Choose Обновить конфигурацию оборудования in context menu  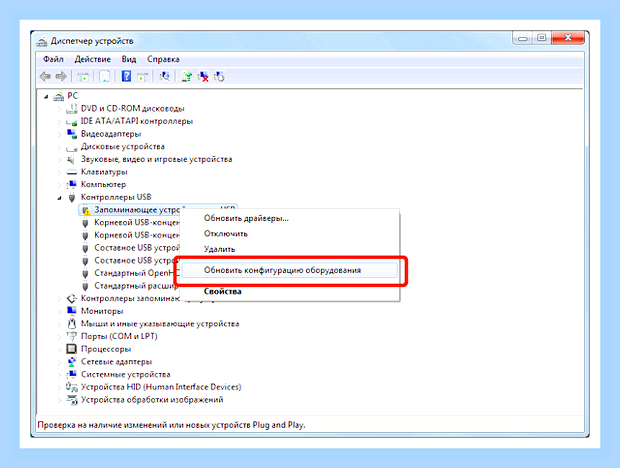coord(289,270)
